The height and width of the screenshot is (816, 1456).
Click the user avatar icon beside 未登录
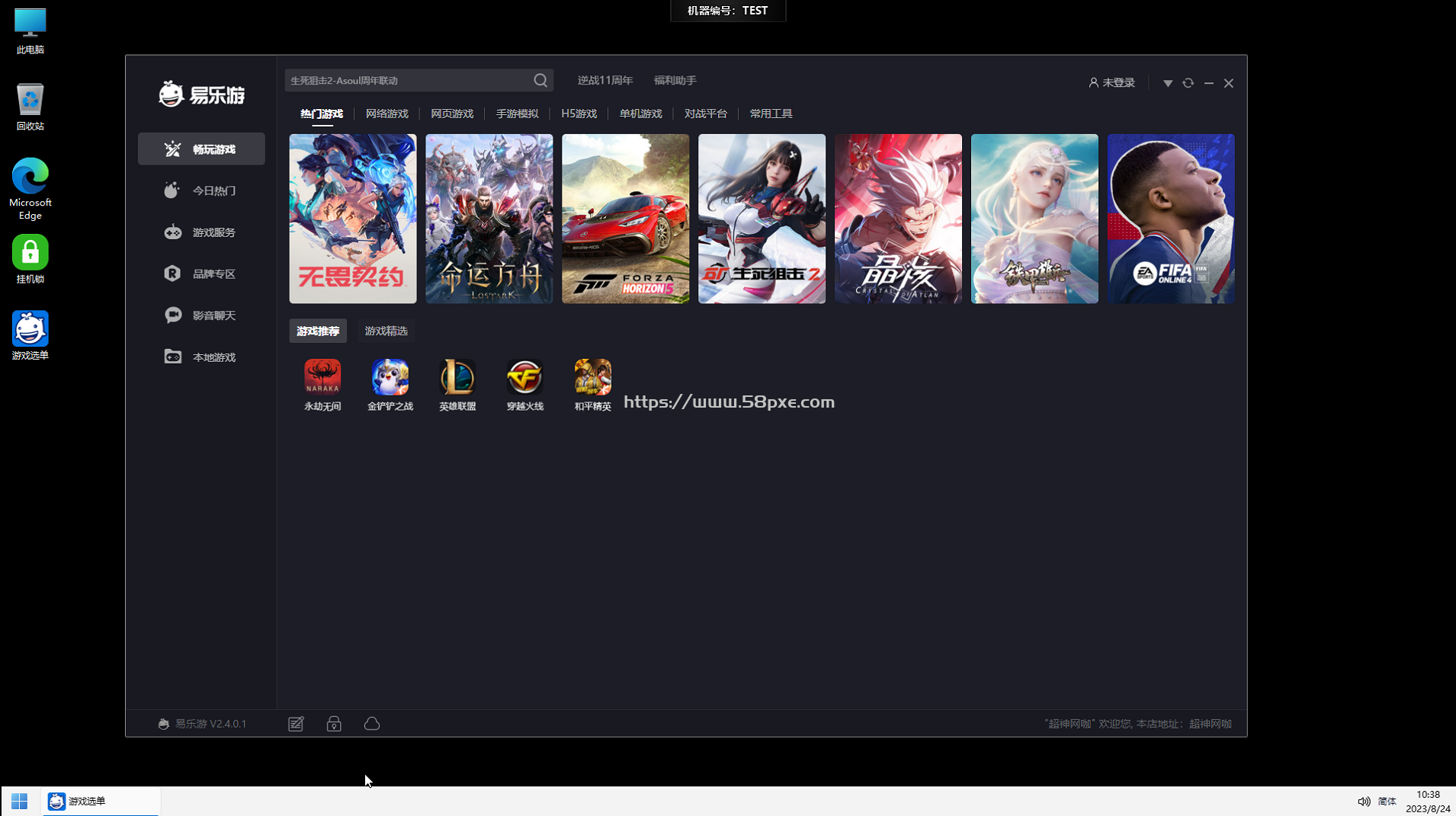tap(1093, 82)
